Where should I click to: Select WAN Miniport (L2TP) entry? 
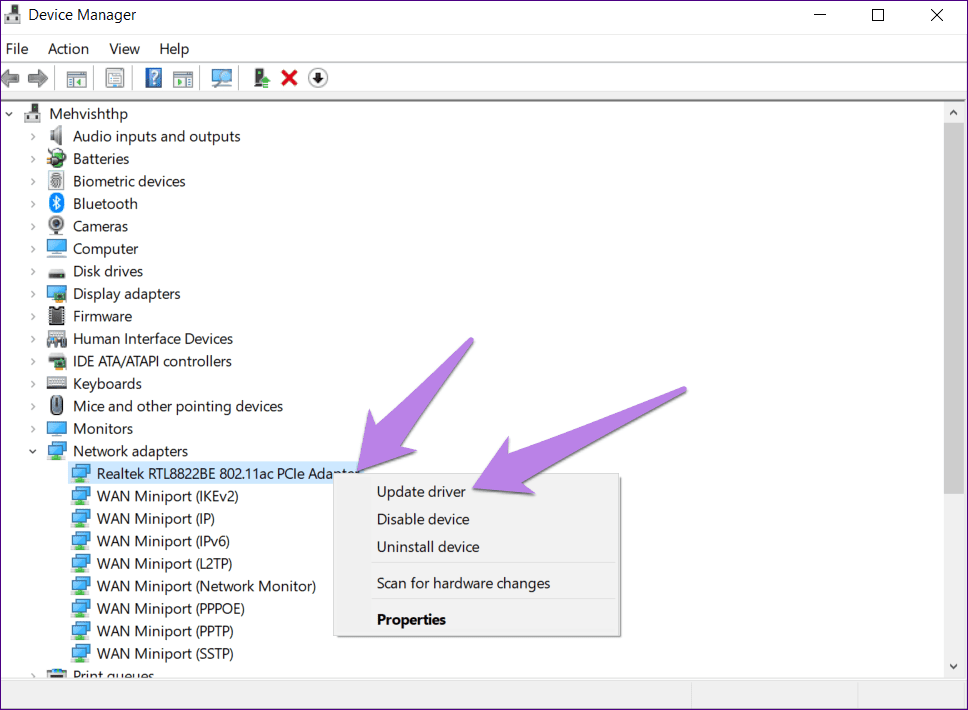click(x=164, y=564)
